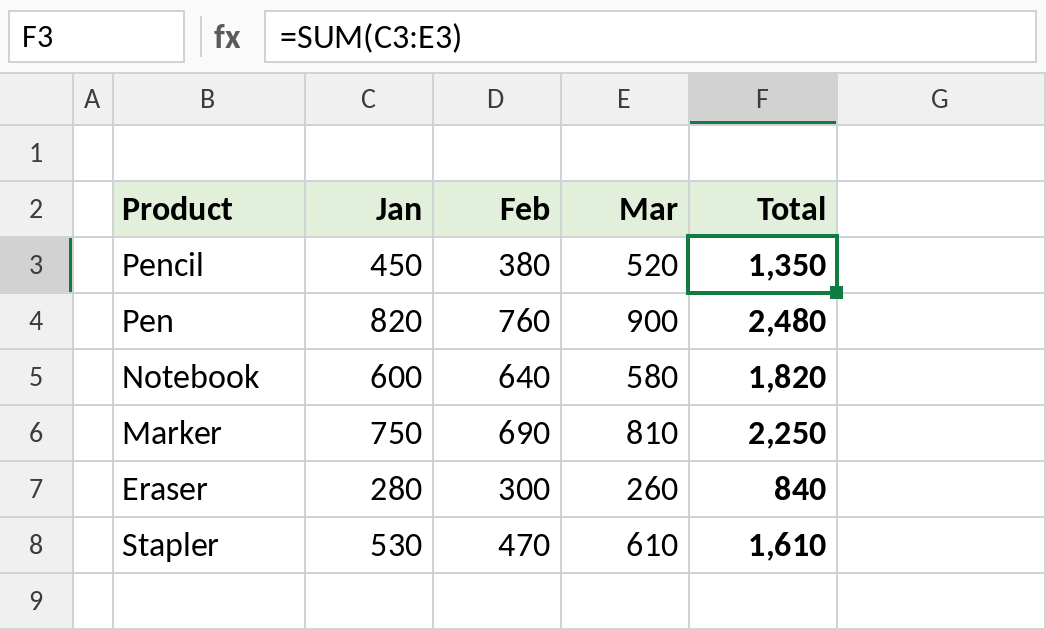The height and width of the screenshot is (630, 1046).
Task: Click the Feb header cell
Action: (497, 209)
